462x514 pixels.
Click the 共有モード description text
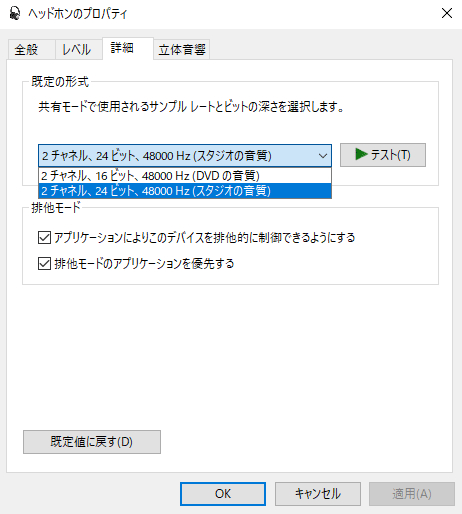(191, 107)
